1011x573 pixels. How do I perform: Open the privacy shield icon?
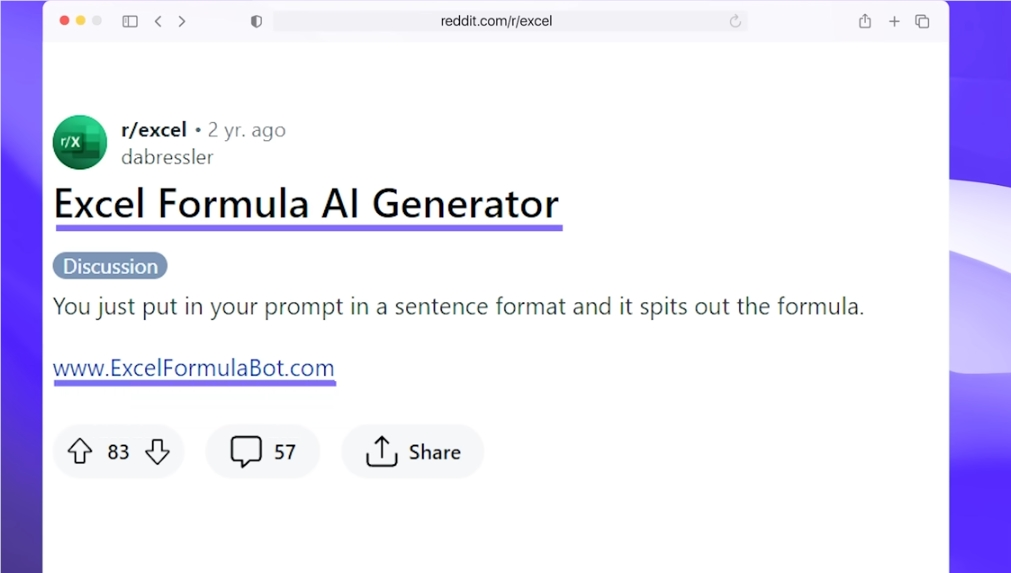256,21
